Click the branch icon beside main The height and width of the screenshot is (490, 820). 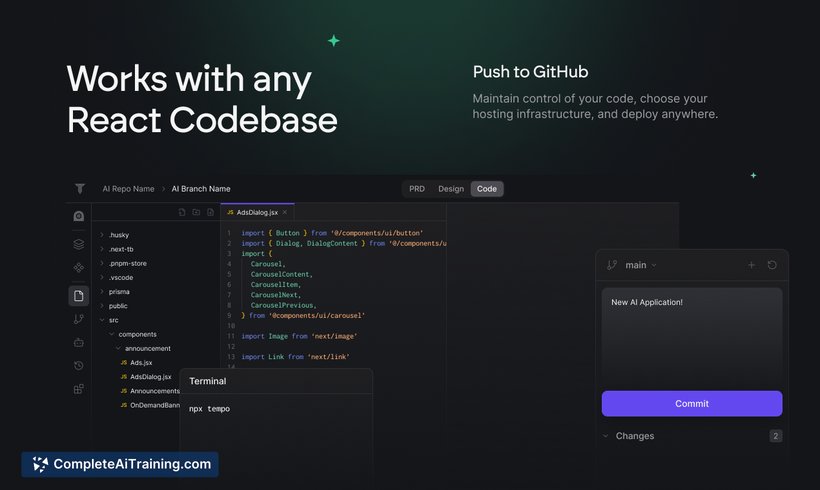point(612,265)
